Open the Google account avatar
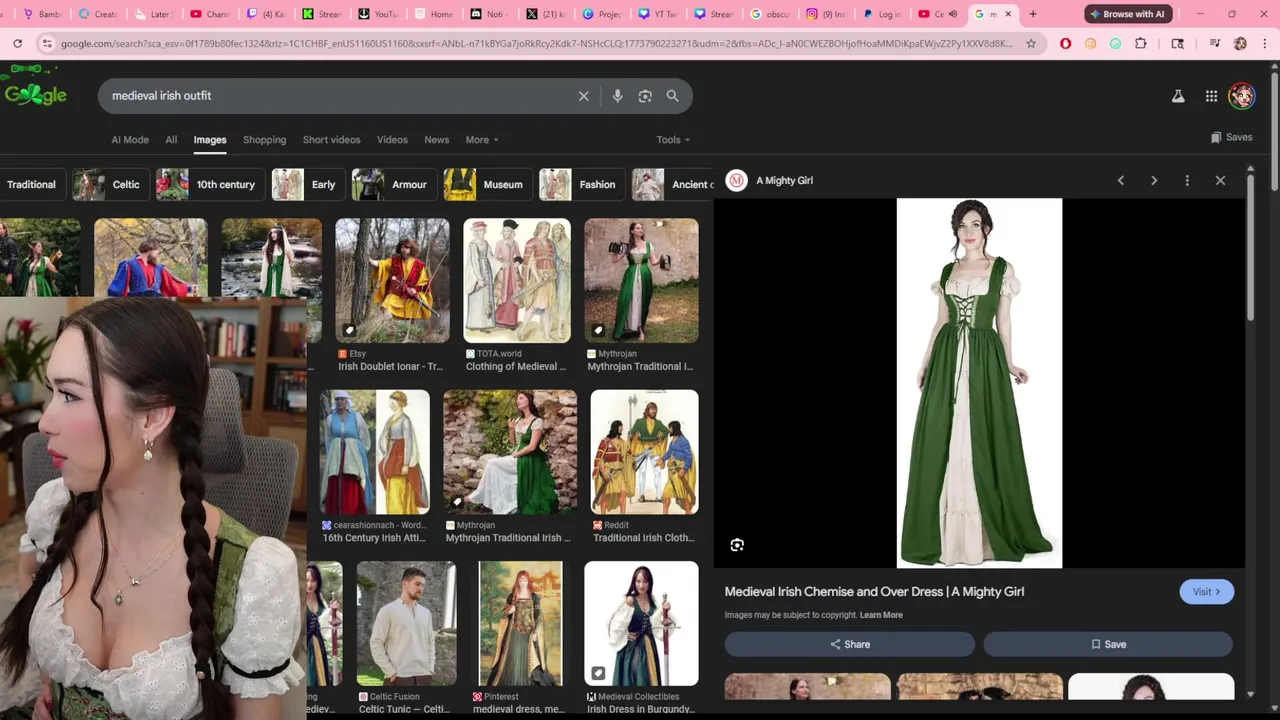Image resolution: width=1280 pixels, height=720 pixels. (1242, 96)
